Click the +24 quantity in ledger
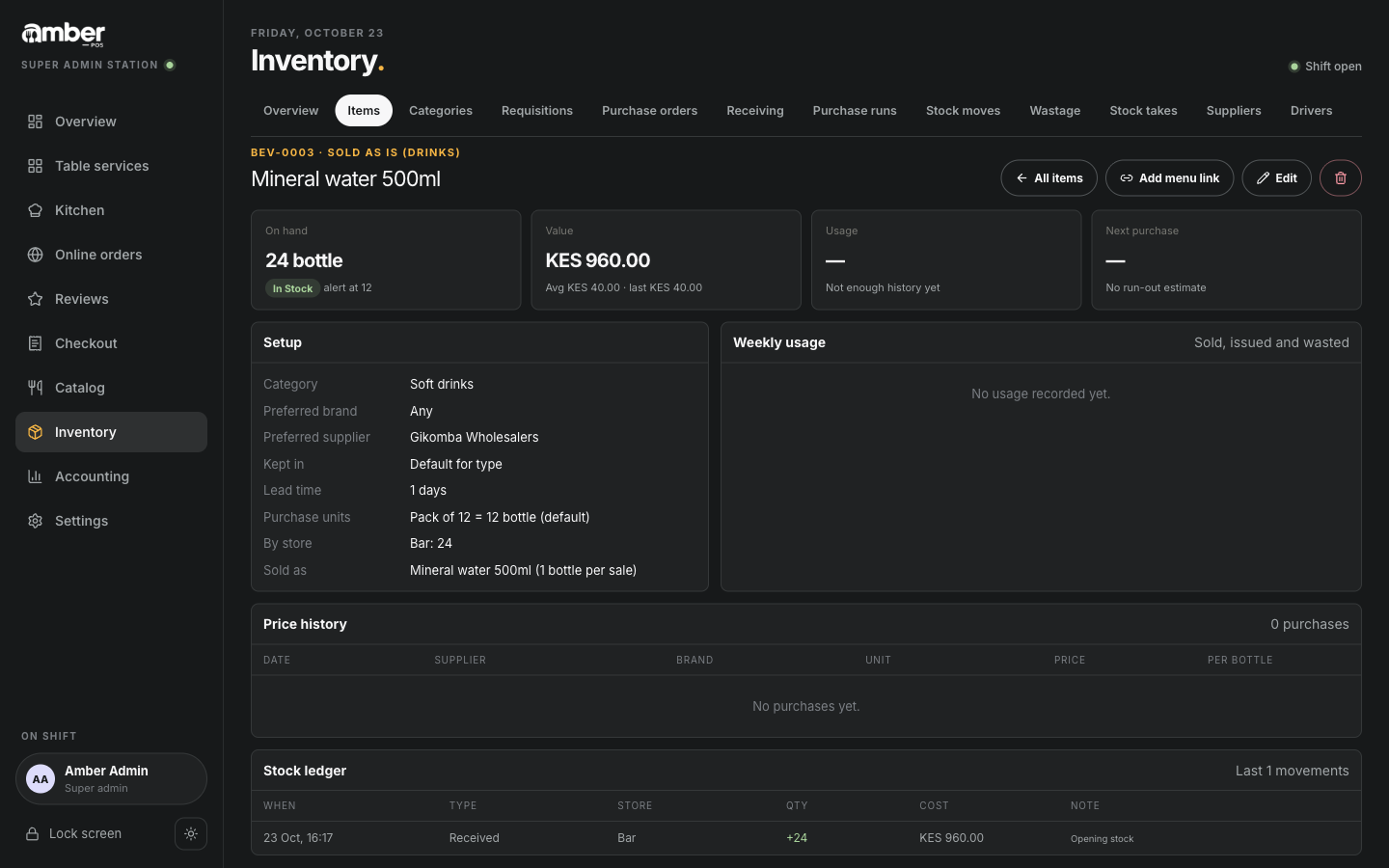Screen dimensions: 1389x868 coord(797,838)
